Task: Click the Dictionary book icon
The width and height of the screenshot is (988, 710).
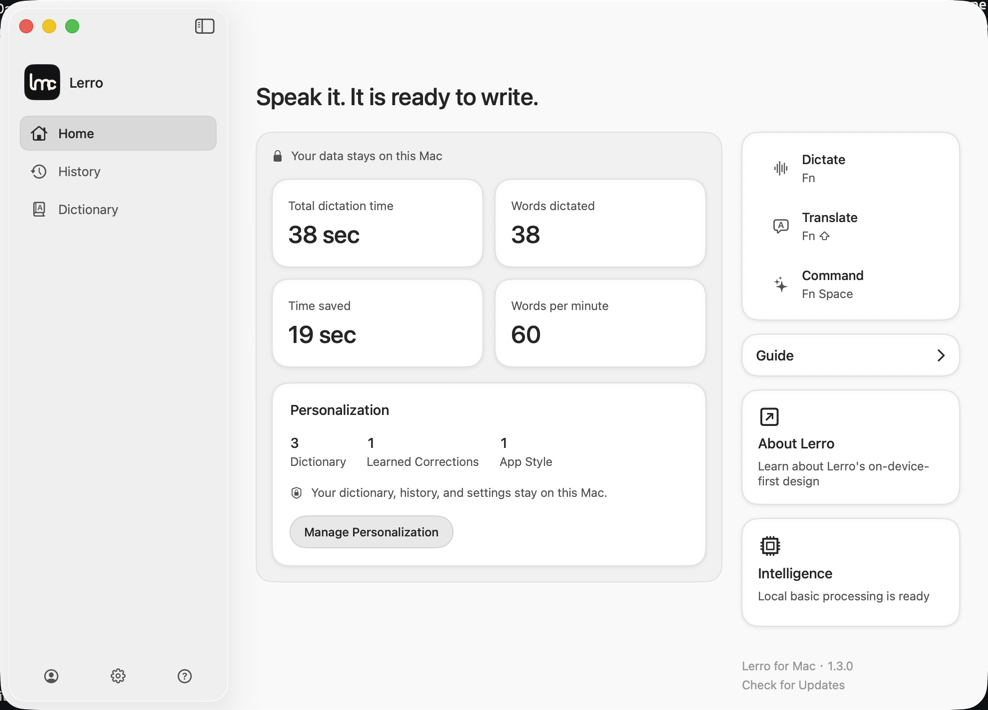Action: 39,209
